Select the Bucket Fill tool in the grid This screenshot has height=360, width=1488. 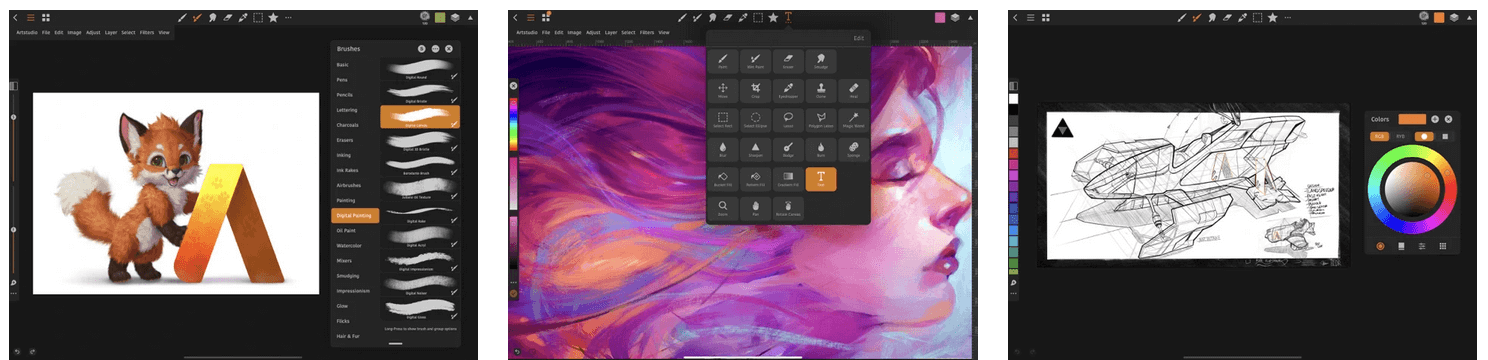(x=722, y=179)
